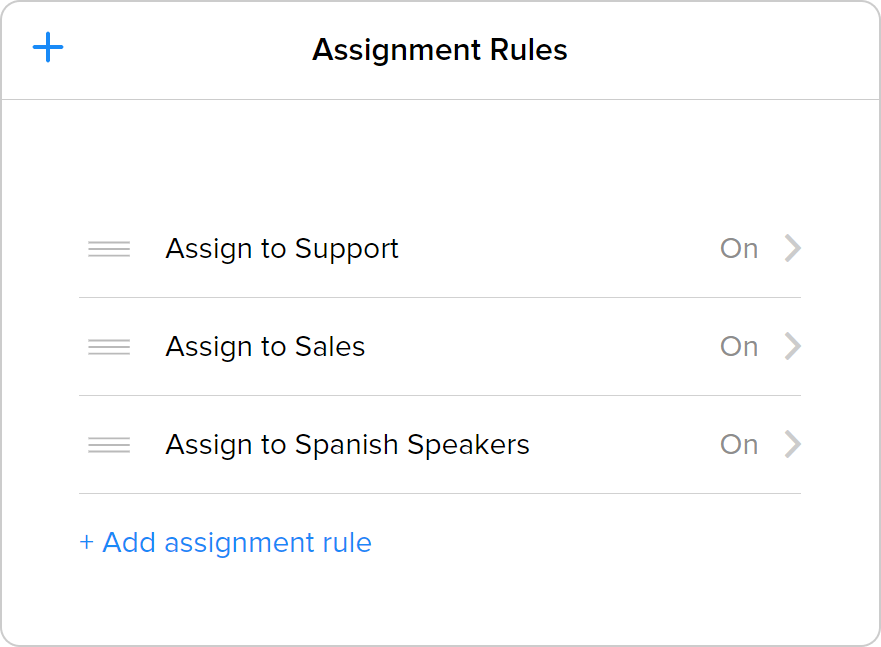The height and width of the screenshot is (647, 881).
Task: Select the On label next to Assign to Sales
Action: [x=739, y=347]
